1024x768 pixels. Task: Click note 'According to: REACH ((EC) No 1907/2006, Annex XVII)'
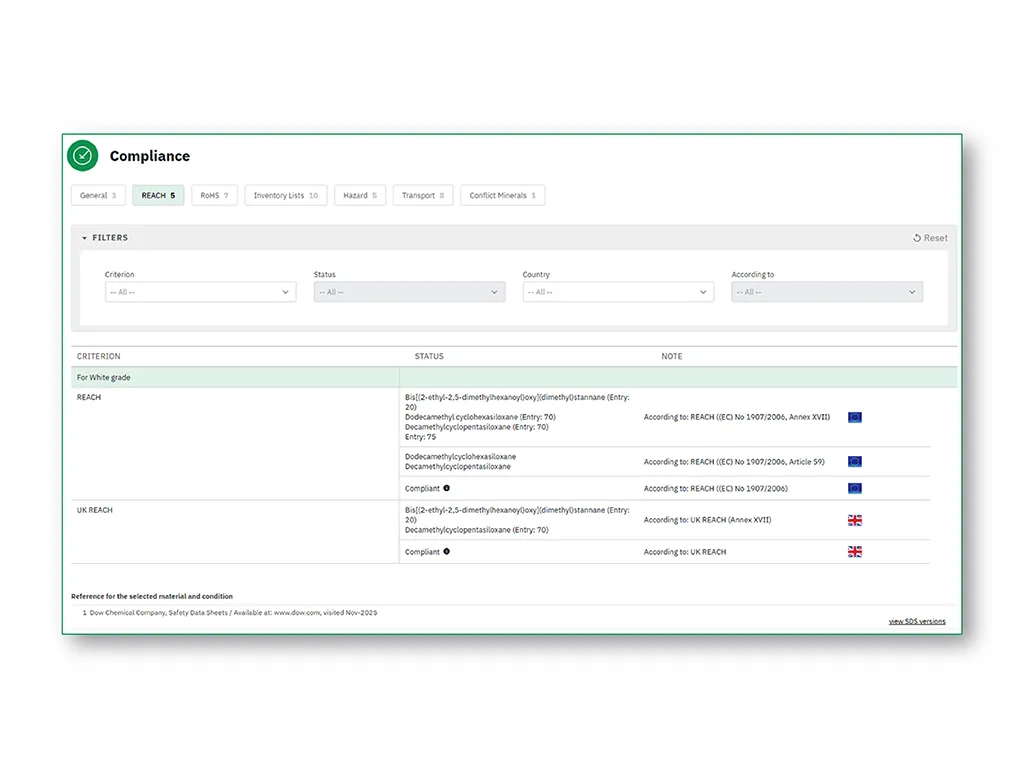pyautogui.click(x=737, y=417)
